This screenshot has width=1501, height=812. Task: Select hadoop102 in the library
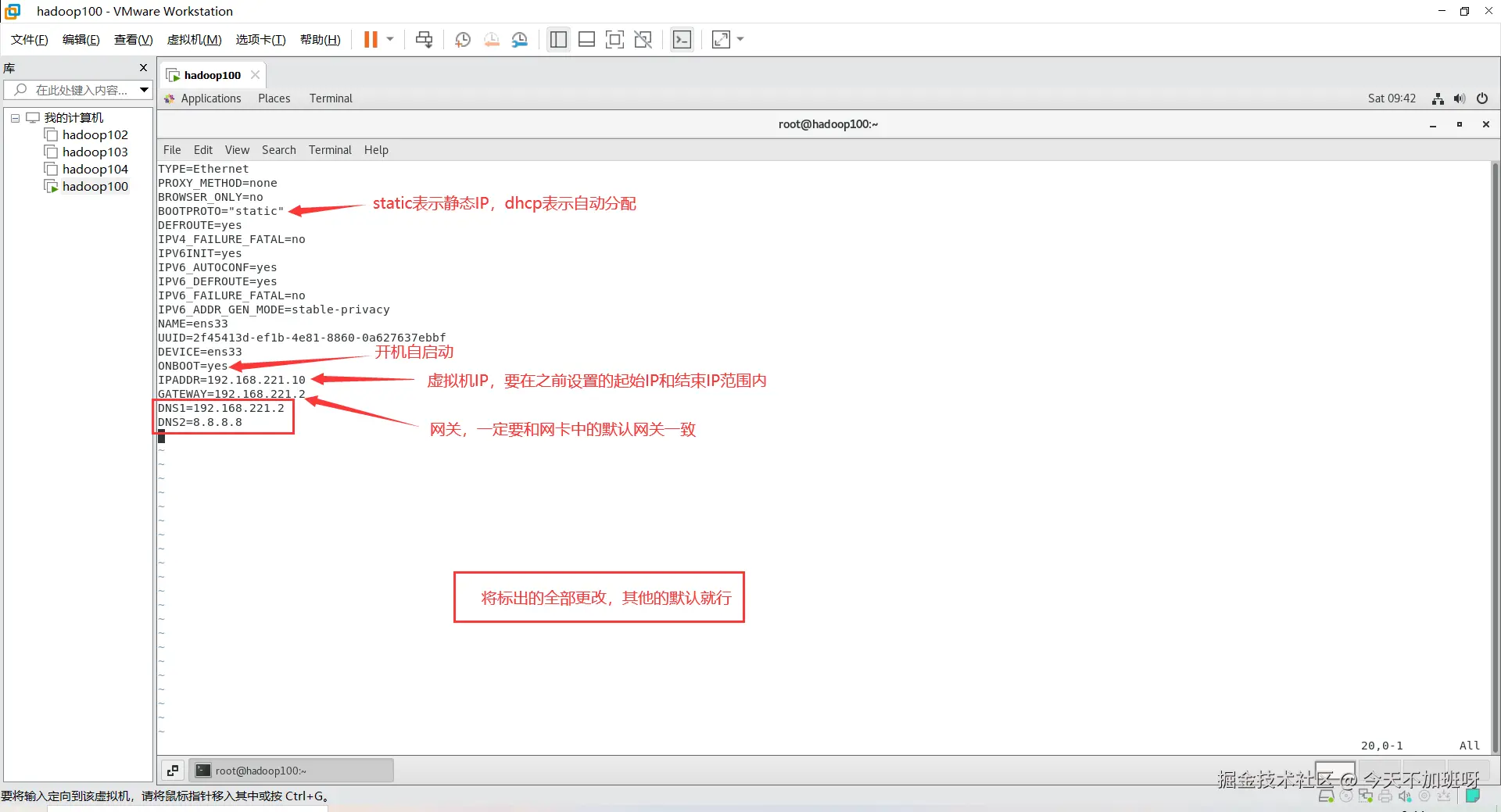coord(95,135)
